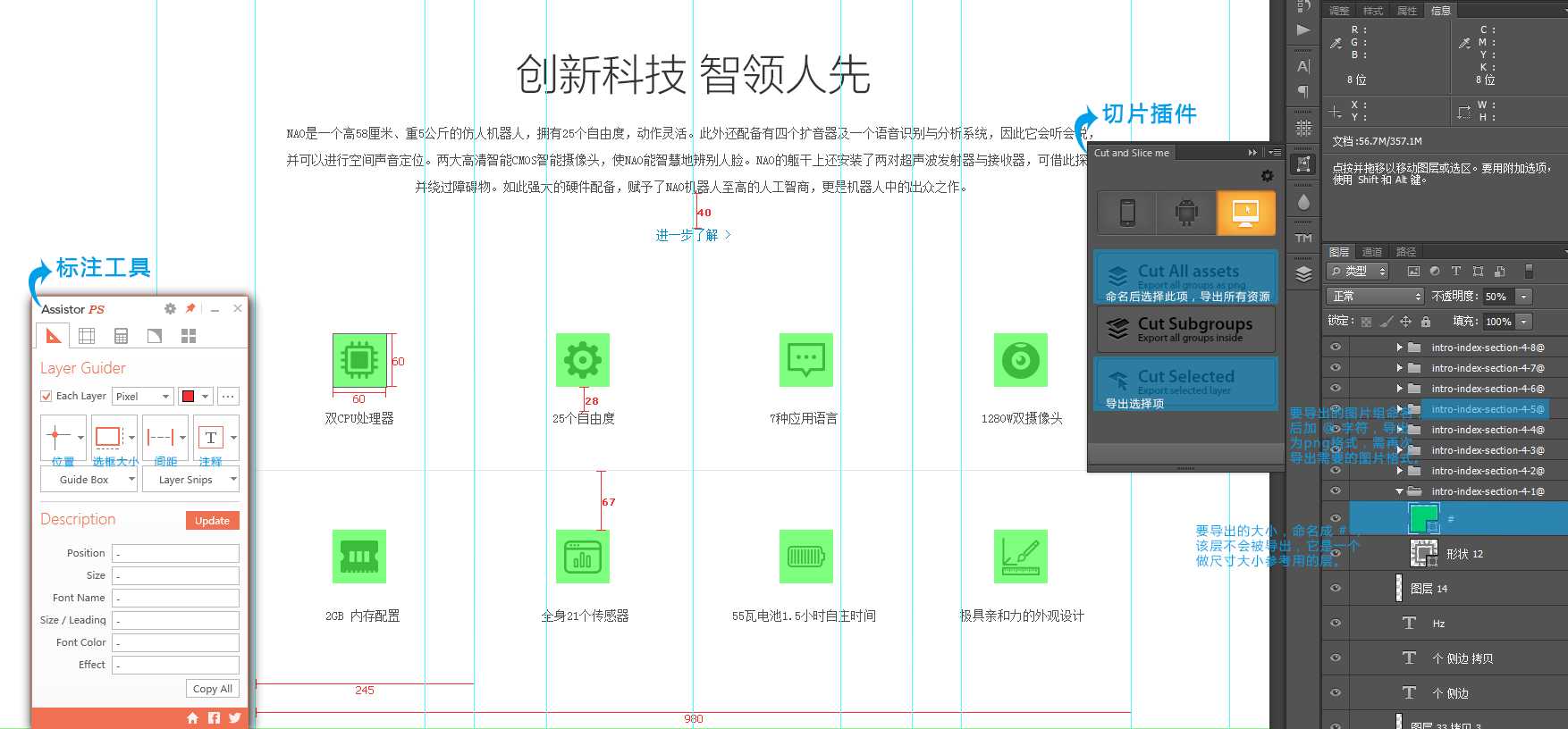Switch to the 样式 tab
1568x729 pixels.
pyautogui.click(x=1372, y=11)
